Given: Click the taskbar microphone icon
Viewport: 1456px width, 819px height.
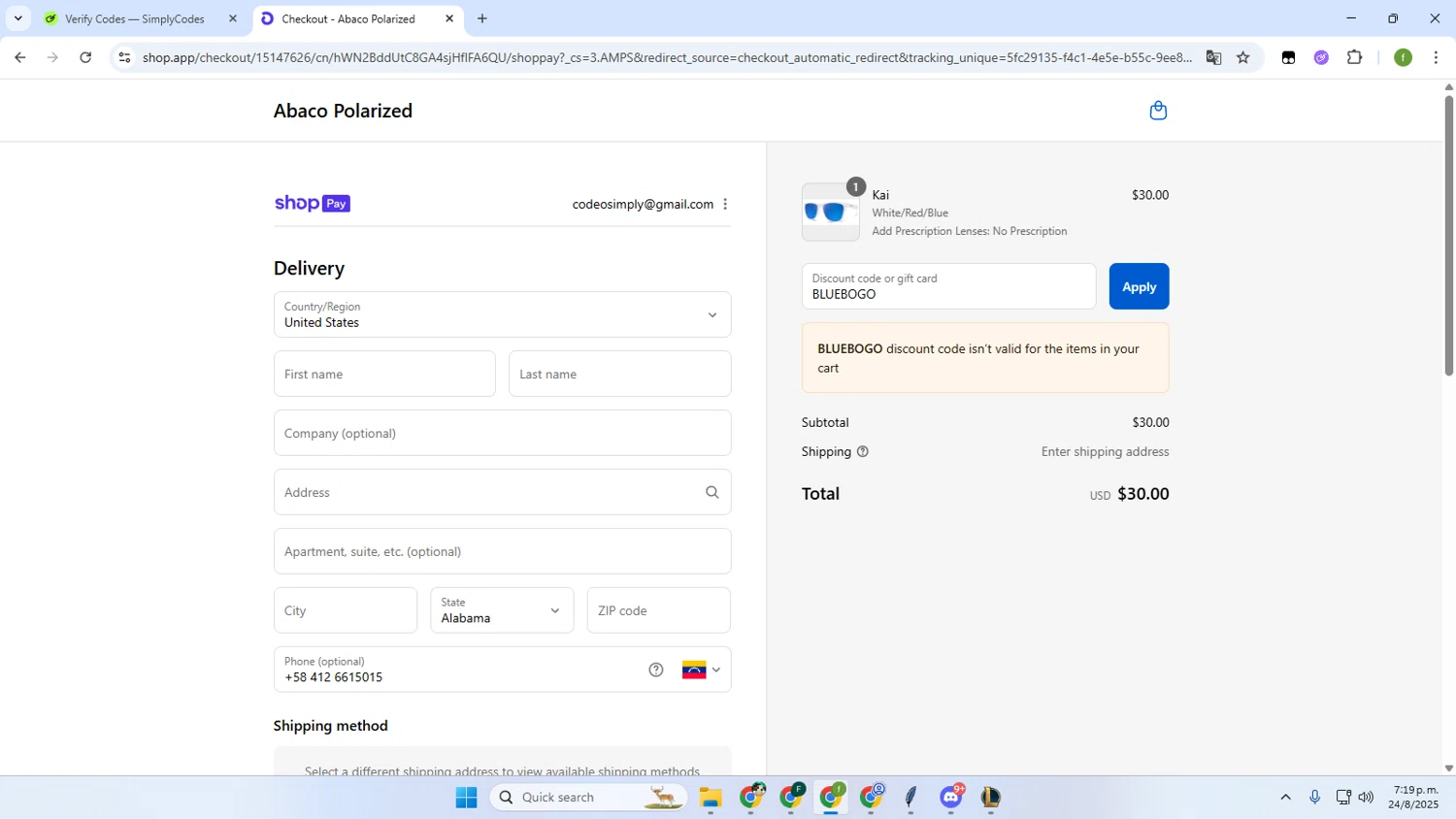Looking at the screenshot, I should tap(1314, 798).
